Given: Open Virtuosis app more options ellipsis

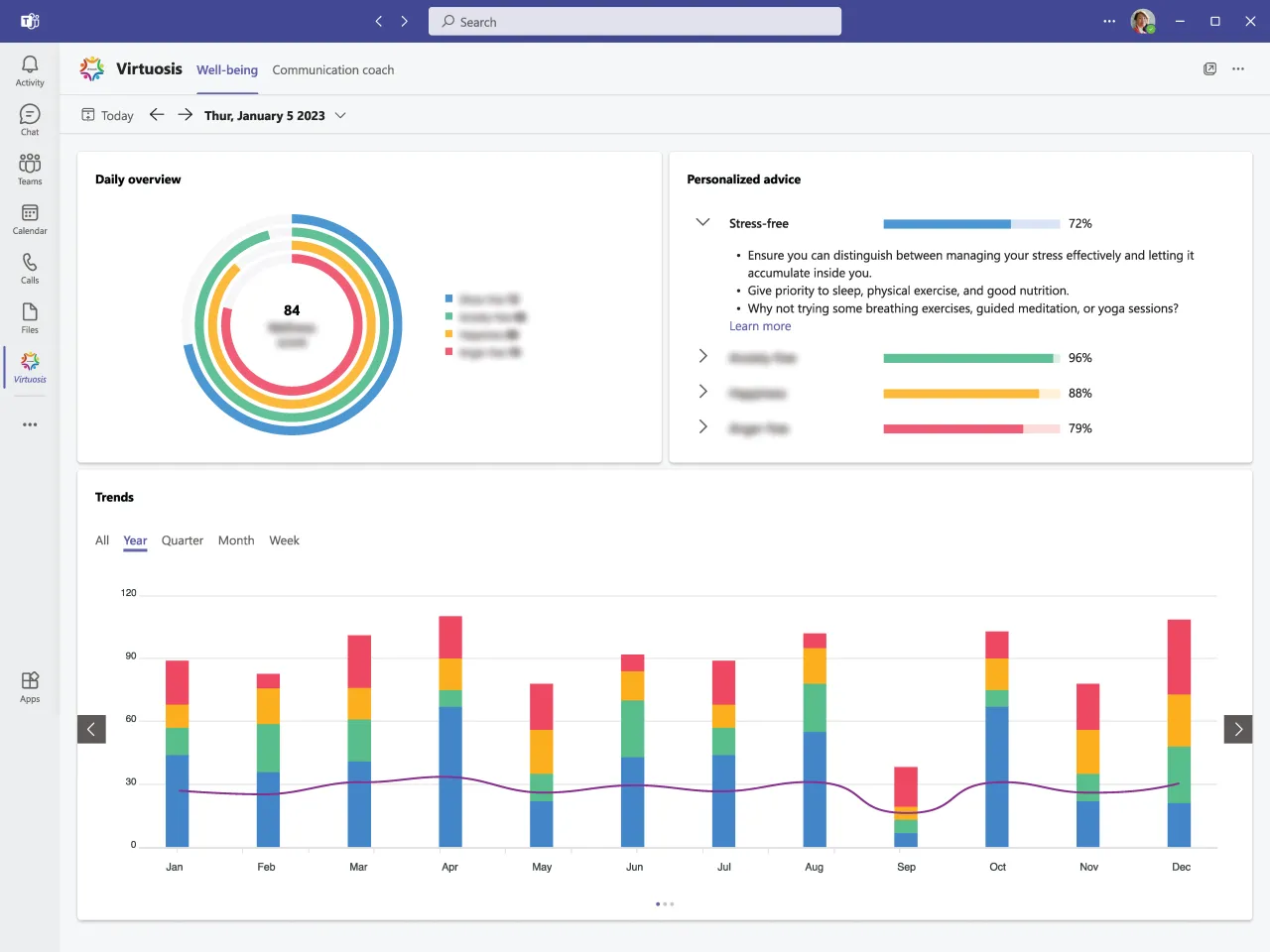Looking at the screenshot, I should point(1238,68).
